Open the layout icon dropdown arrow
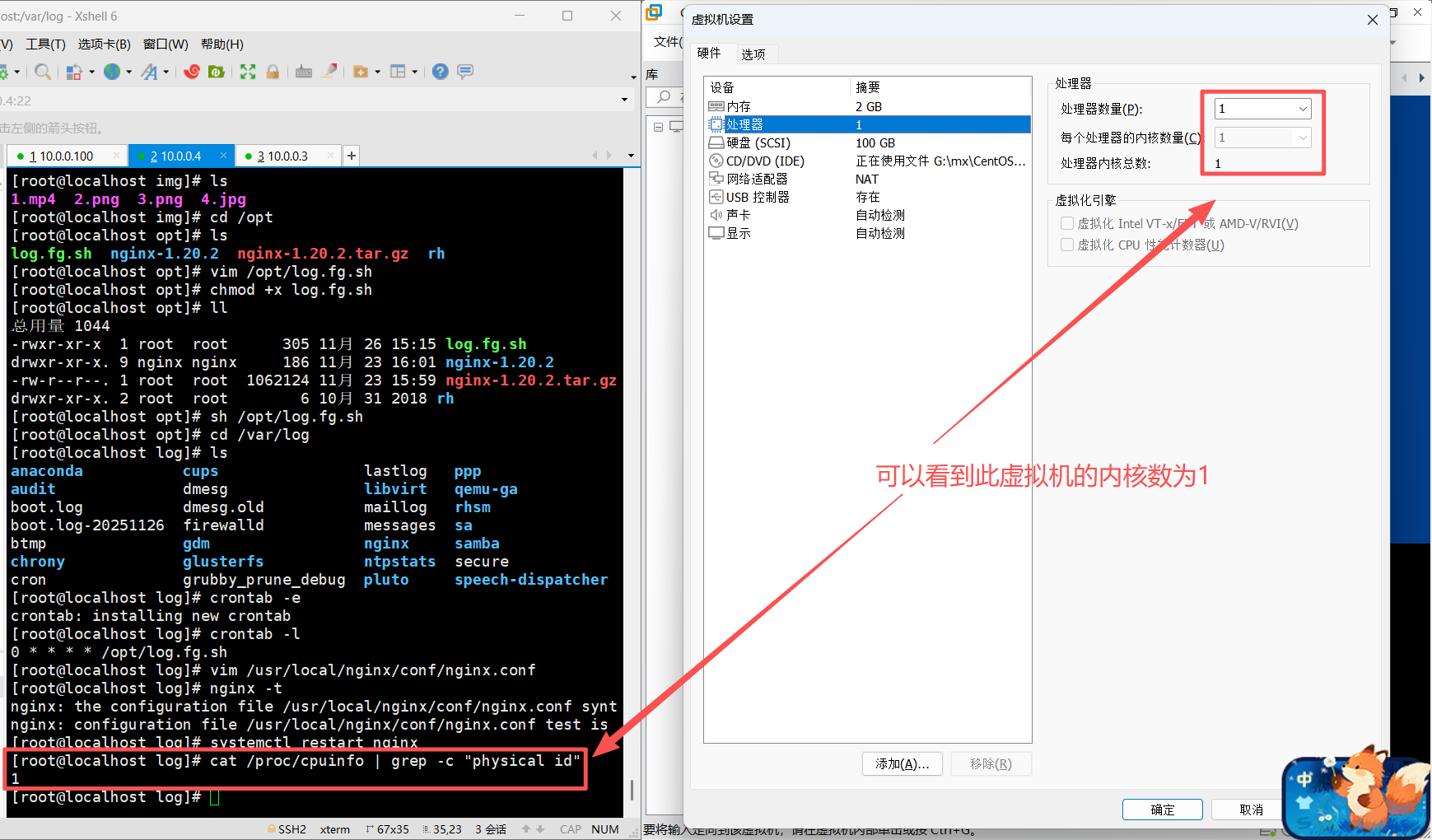 click(415, 72)
